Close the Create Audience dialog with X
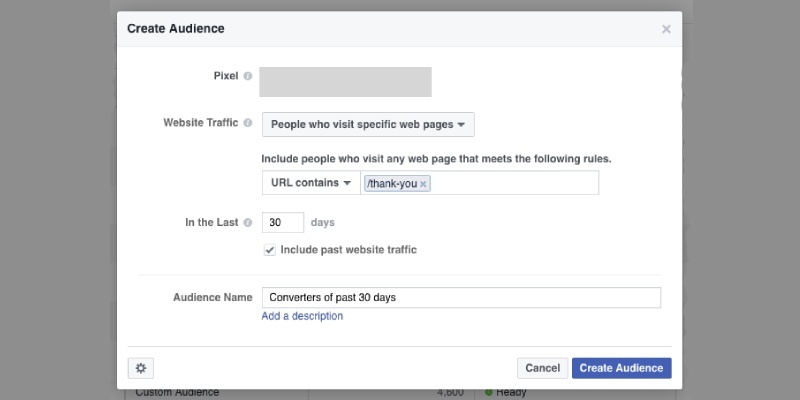This screenshot has width=800, height=400. click(666, 29)
